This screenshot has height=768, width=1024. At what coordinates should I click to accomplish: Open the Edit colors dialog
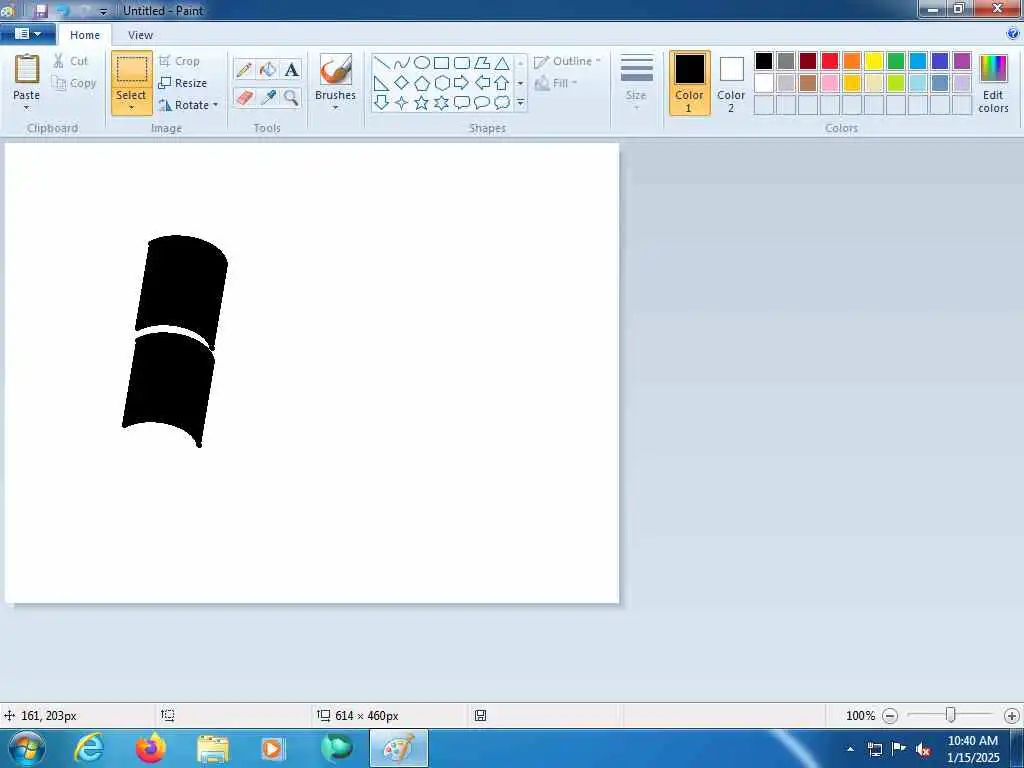(x=993, y=84)
